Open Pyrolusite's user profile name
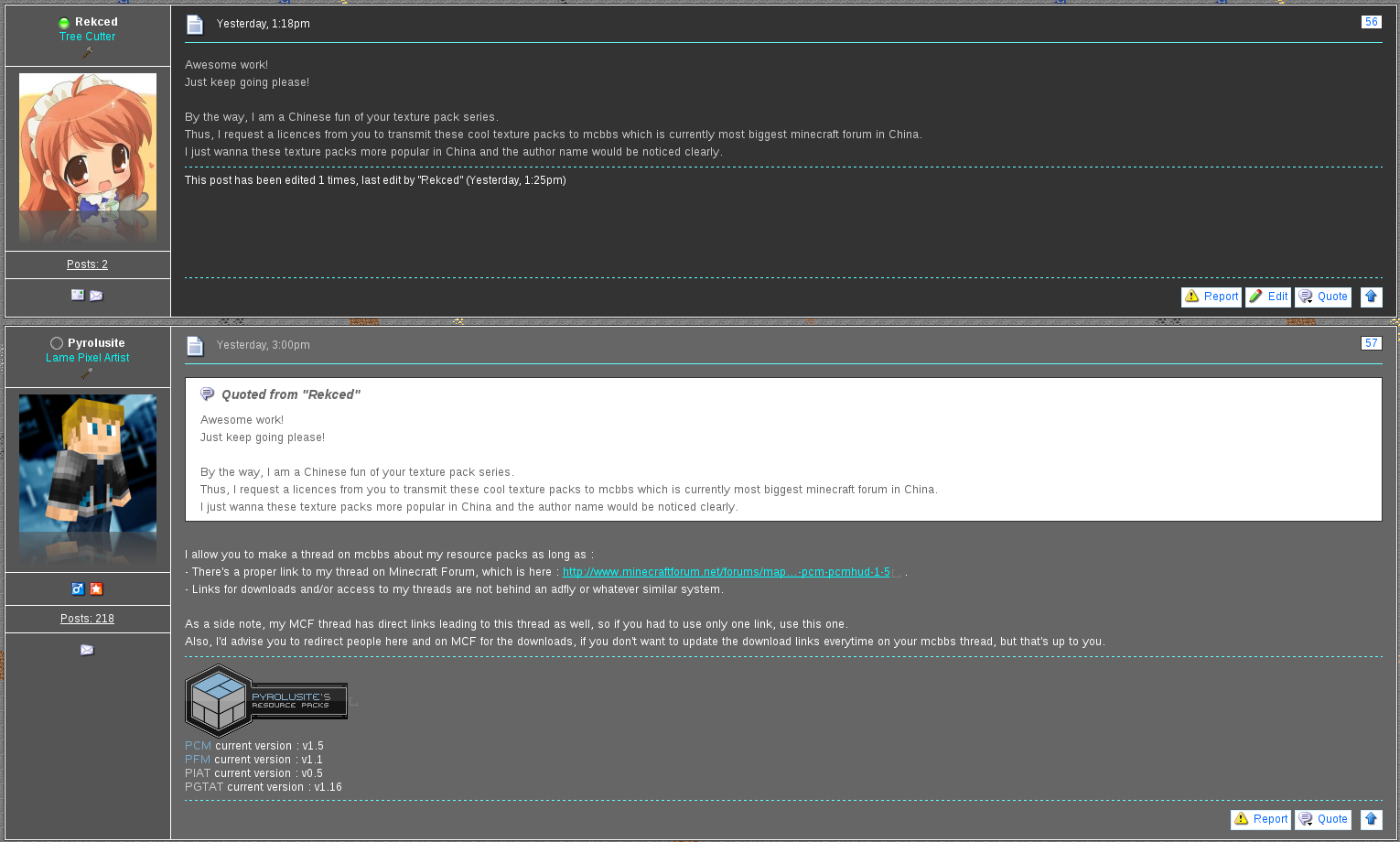 [96, 343]
